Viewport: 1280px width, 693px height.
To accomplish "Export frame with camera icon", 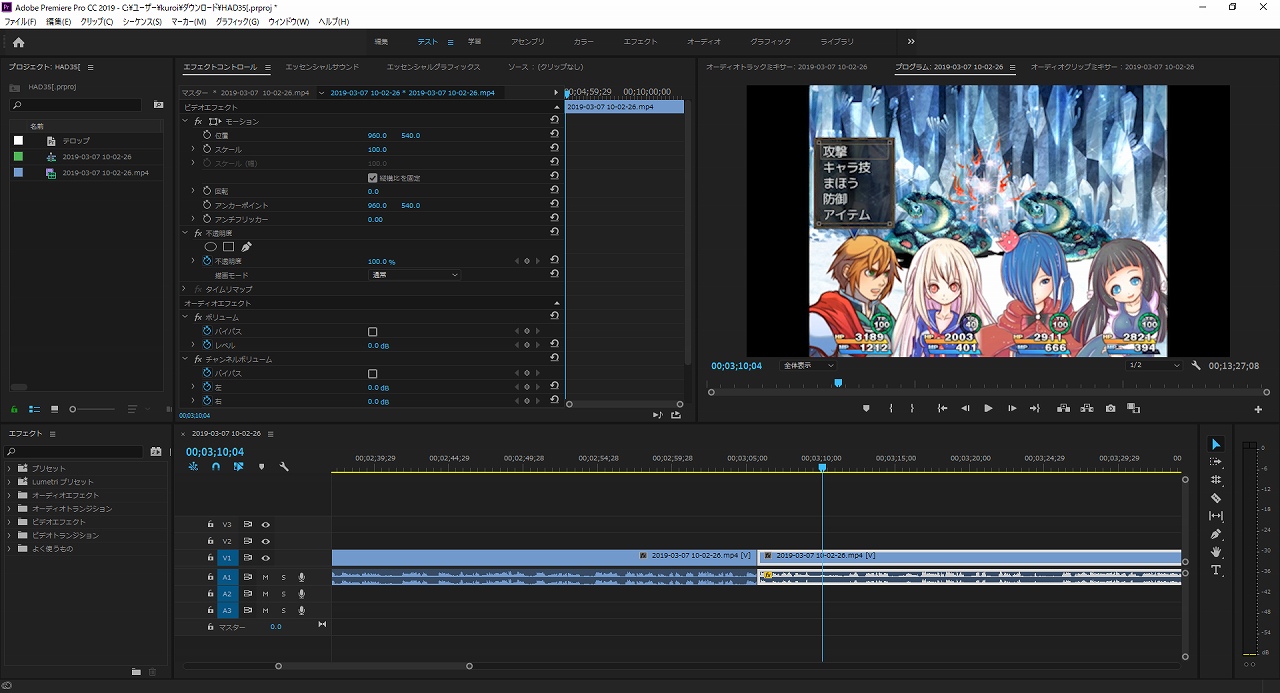I will pyautogui.click(x=1110, y=408).
